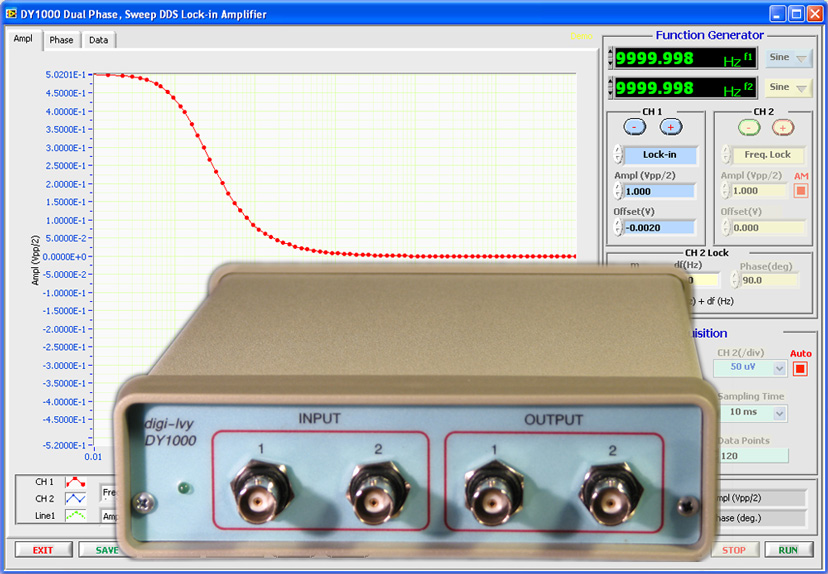Image resolution: width=828 pixels, height=574 pixels.
Task: Minimize the DY1000 window
Action: pos(777,14)
